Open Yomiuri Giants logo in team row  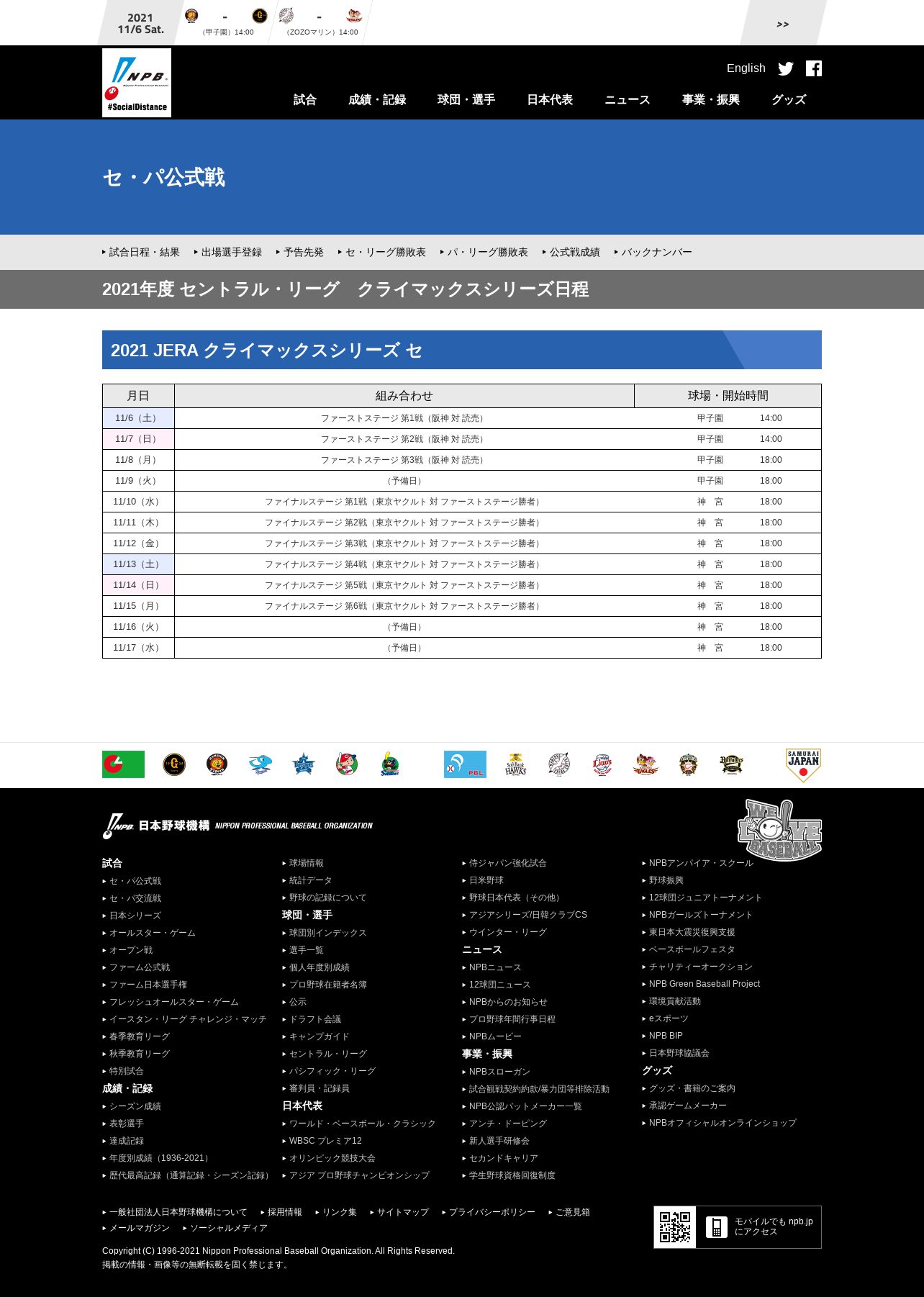click(174, 764)
